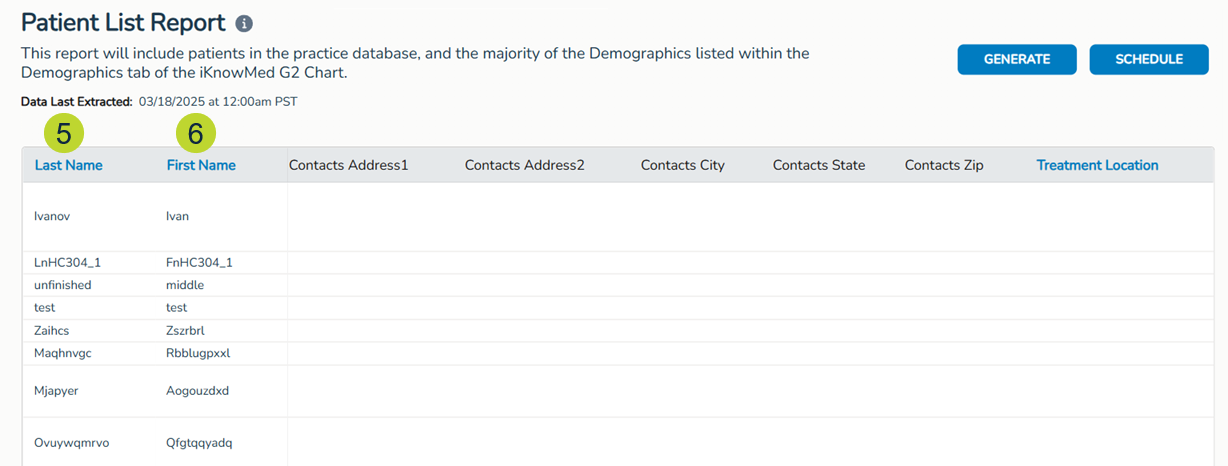Click the info icon beside Patient List Report

(x=244, y=23)
